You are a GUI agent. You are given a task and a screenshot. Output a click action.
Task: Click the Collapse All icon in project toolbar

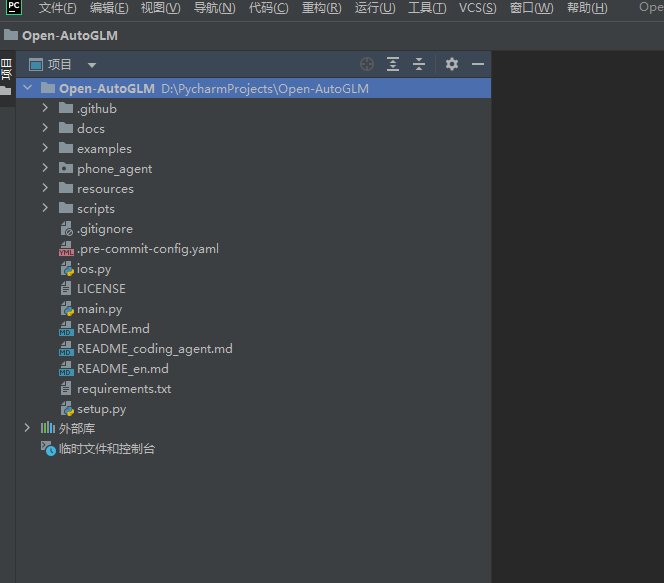pos(419,64)
